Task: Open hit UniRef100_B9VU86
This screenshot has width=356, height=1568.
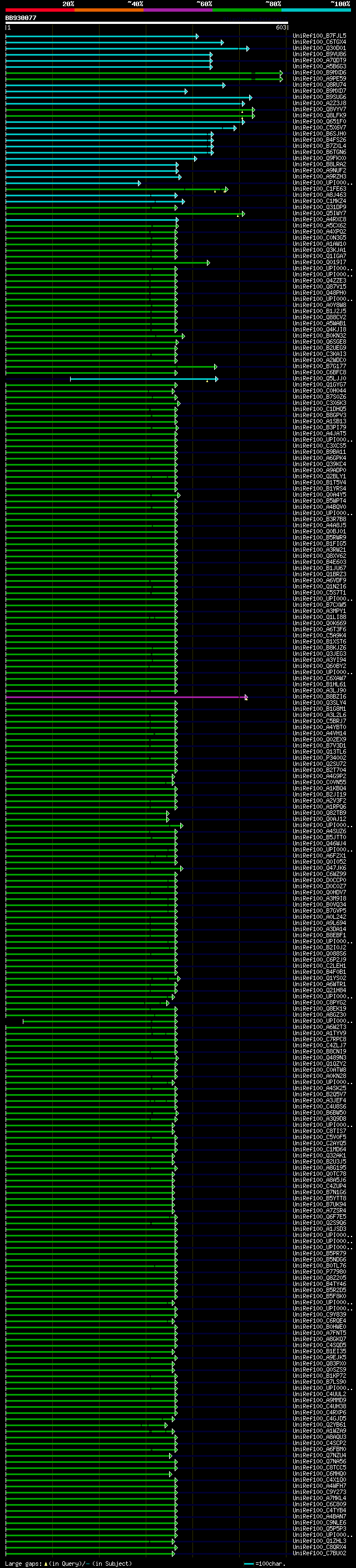Action: (319, 54)
